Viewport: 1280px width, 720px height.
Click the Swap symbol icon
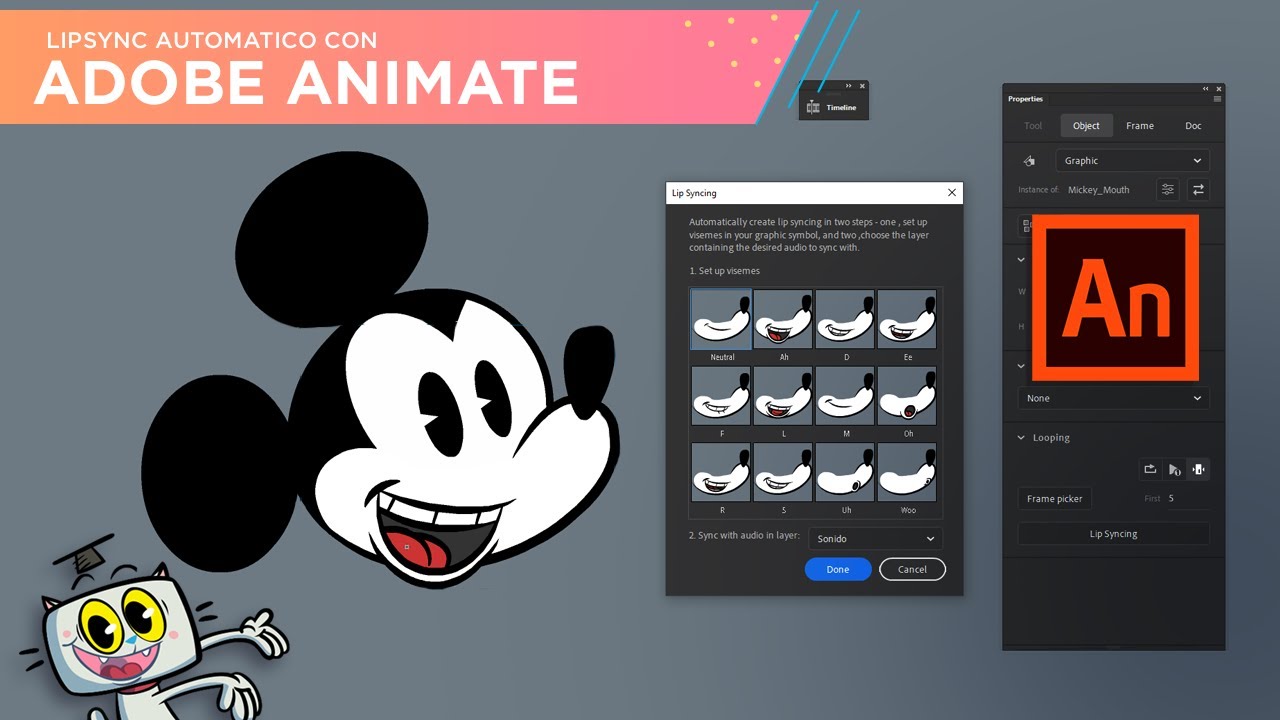1198,189
